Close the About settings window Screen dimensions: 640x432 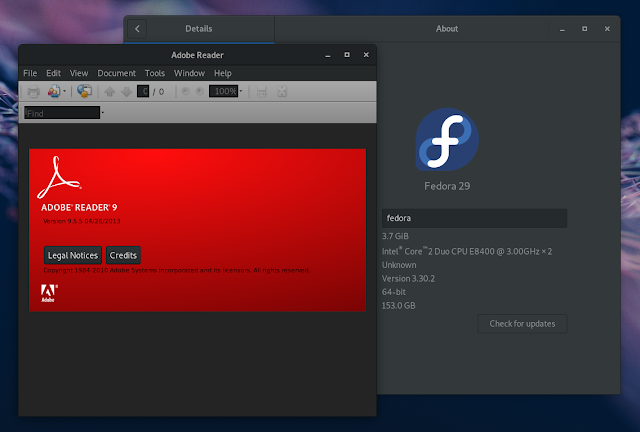pos(607,29)
